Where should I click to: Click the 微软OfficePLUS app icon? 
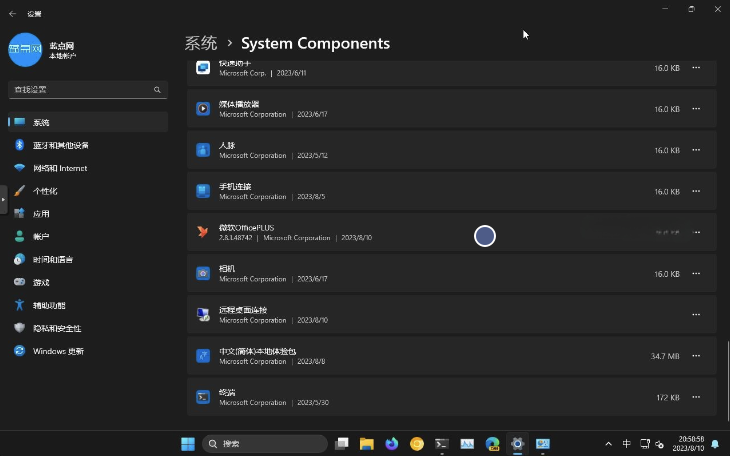pyautogui.click(x=203, y=232)
